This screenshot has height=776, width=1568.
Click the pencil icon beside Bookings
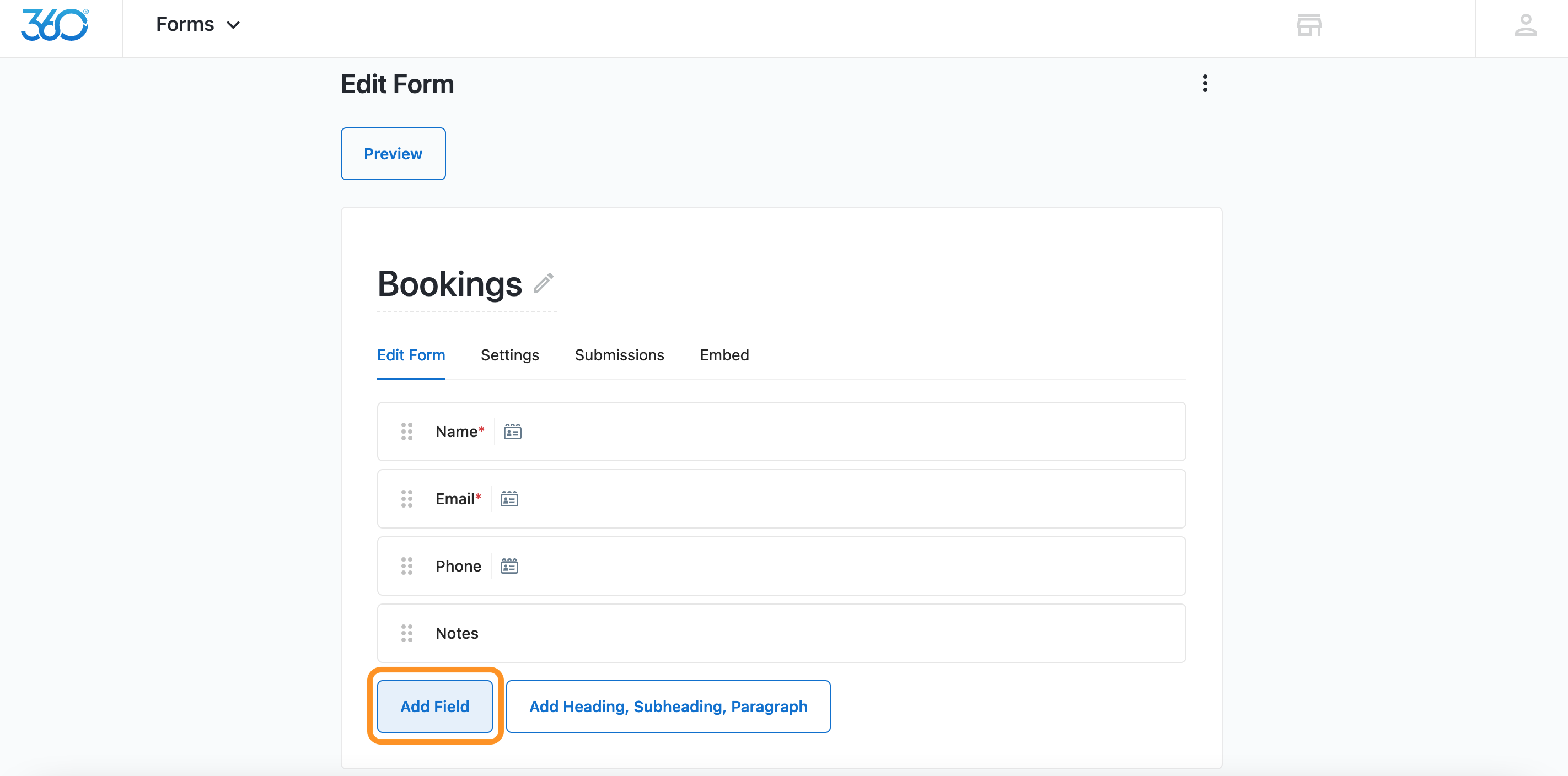tap(543, 283)
